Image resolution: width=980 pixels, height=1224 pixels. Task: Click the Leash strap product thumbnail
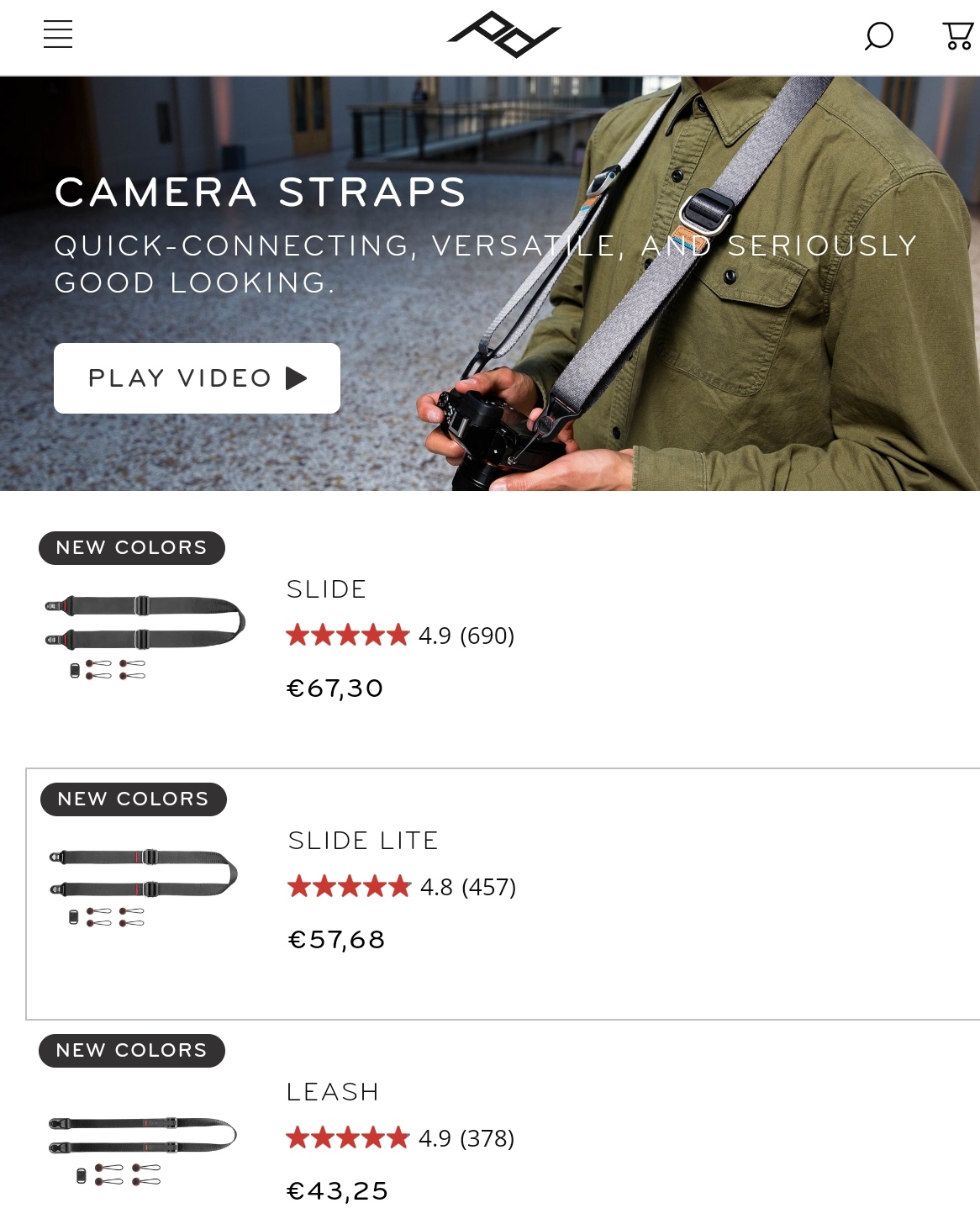click(143, 1150)
